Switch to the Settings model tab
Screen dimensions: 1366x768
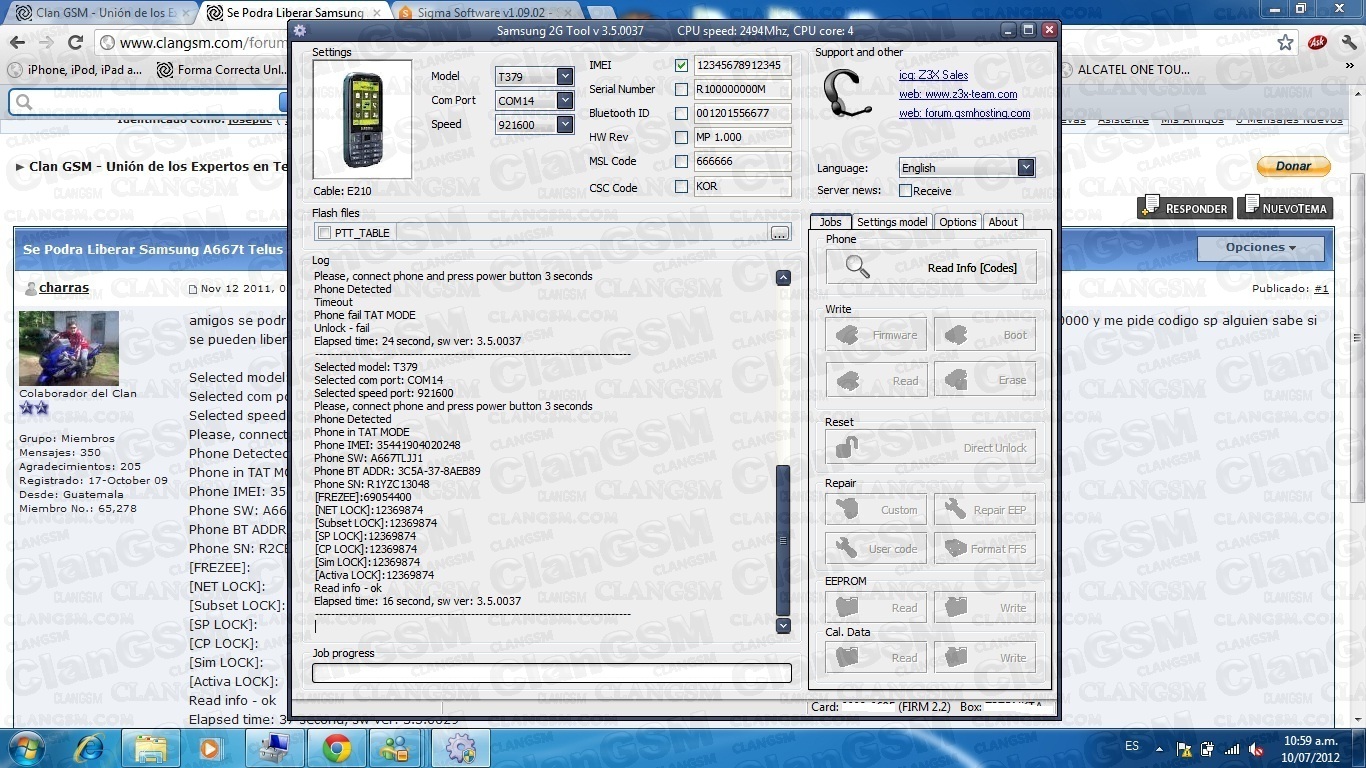[892, 222]
